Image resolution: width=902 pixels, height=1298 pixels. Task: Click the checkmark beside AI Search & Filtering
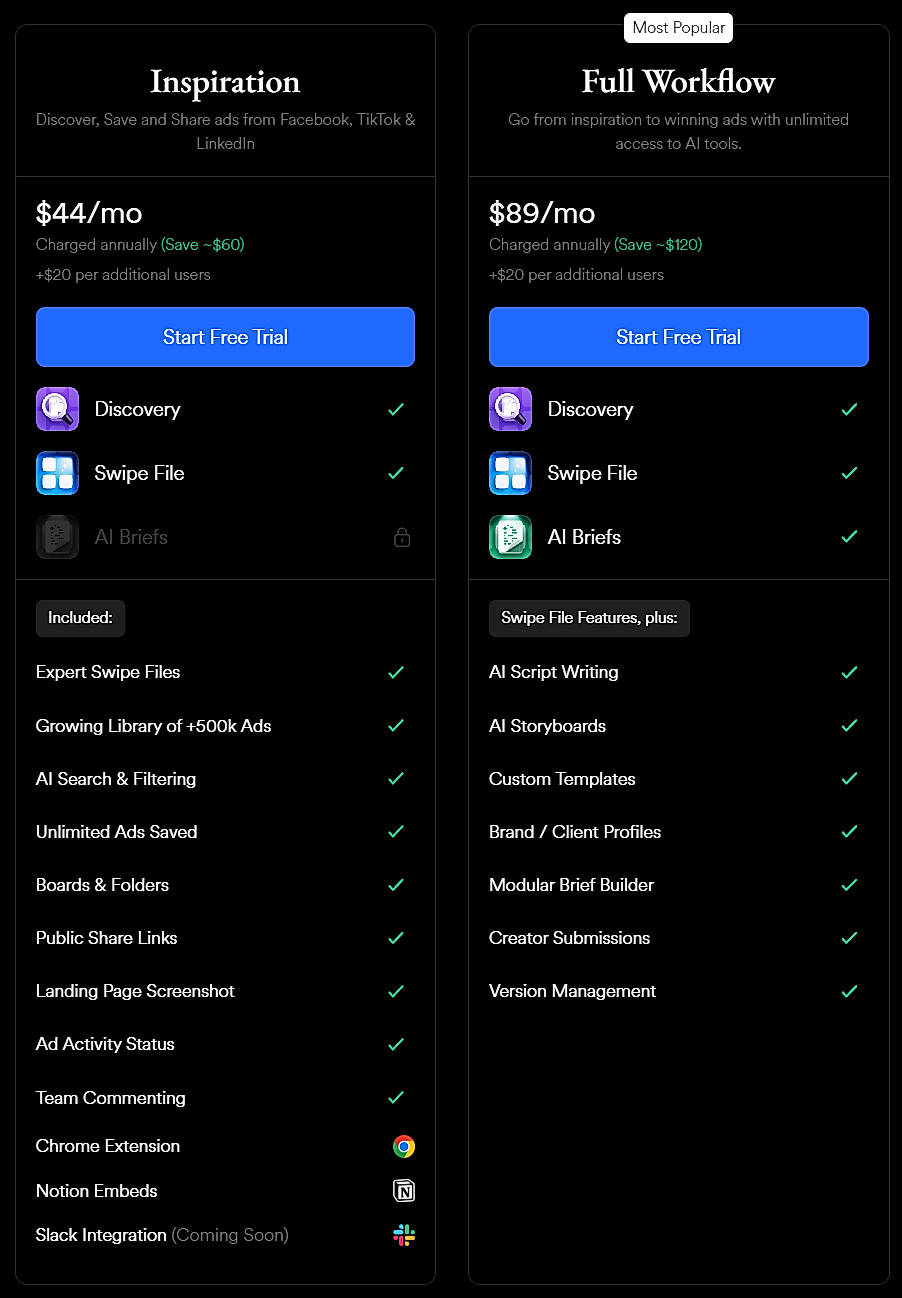396,779
